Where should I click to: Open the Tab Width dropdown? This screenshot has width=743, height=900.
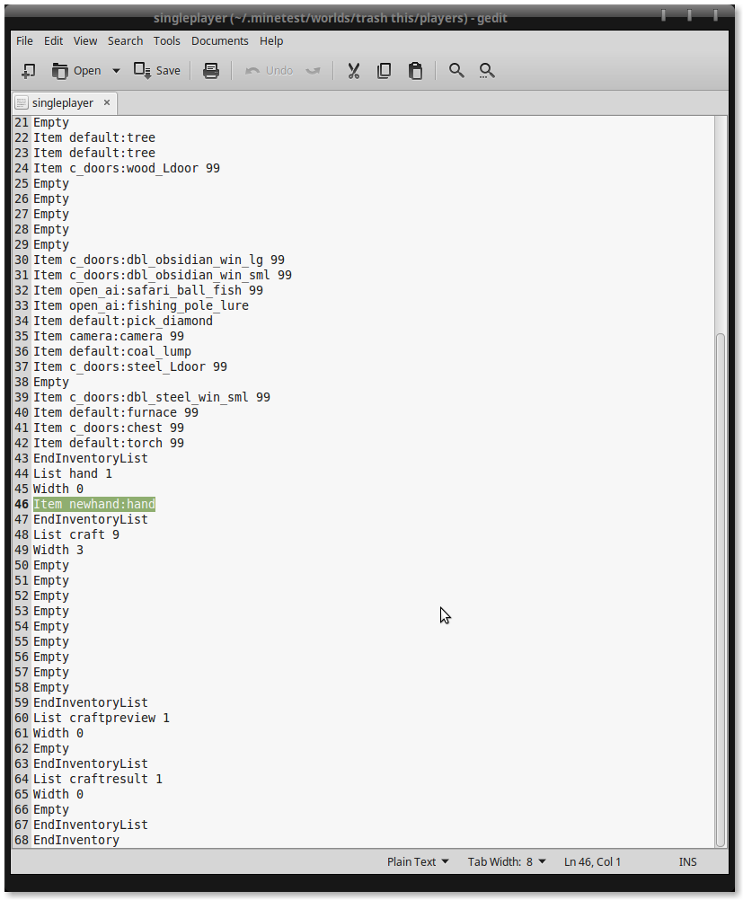(508, 862)
